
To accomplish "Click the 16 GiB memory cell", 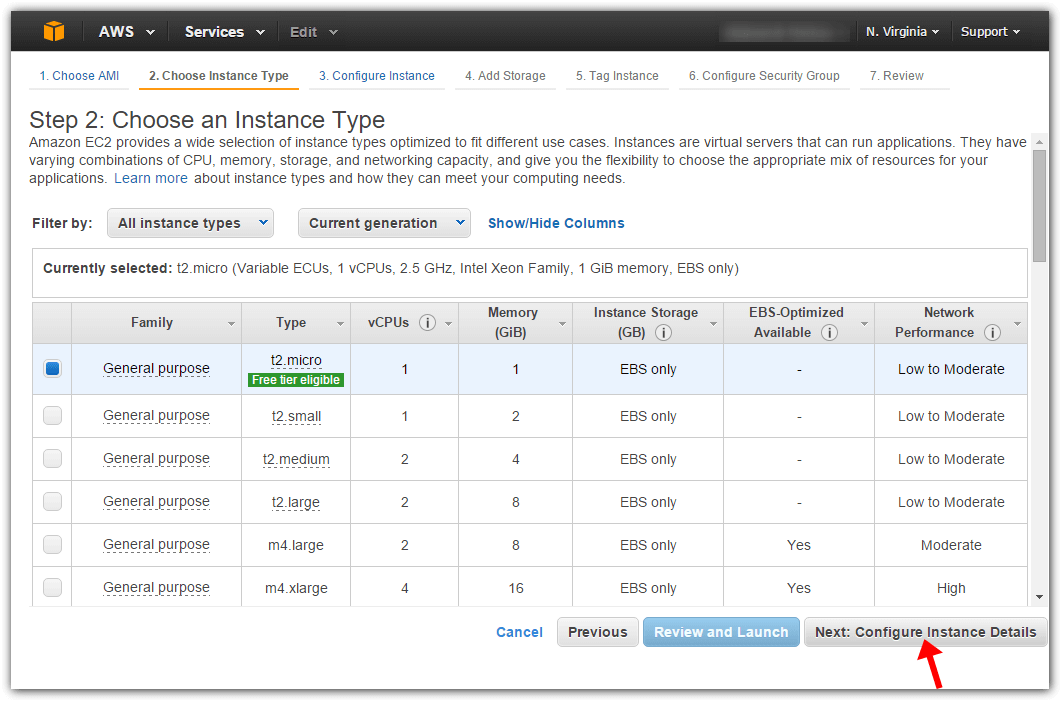I will click(516, 588).
